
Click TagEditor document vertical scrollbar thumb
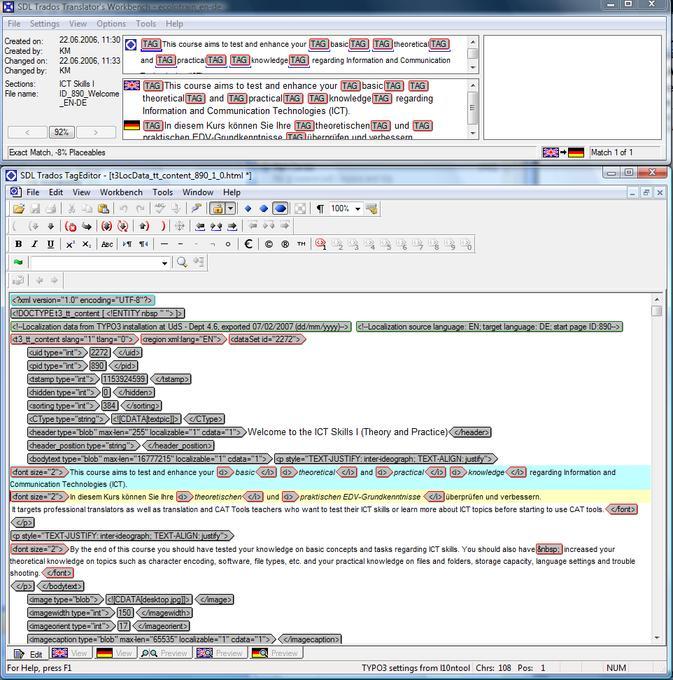tap(657, 311)
